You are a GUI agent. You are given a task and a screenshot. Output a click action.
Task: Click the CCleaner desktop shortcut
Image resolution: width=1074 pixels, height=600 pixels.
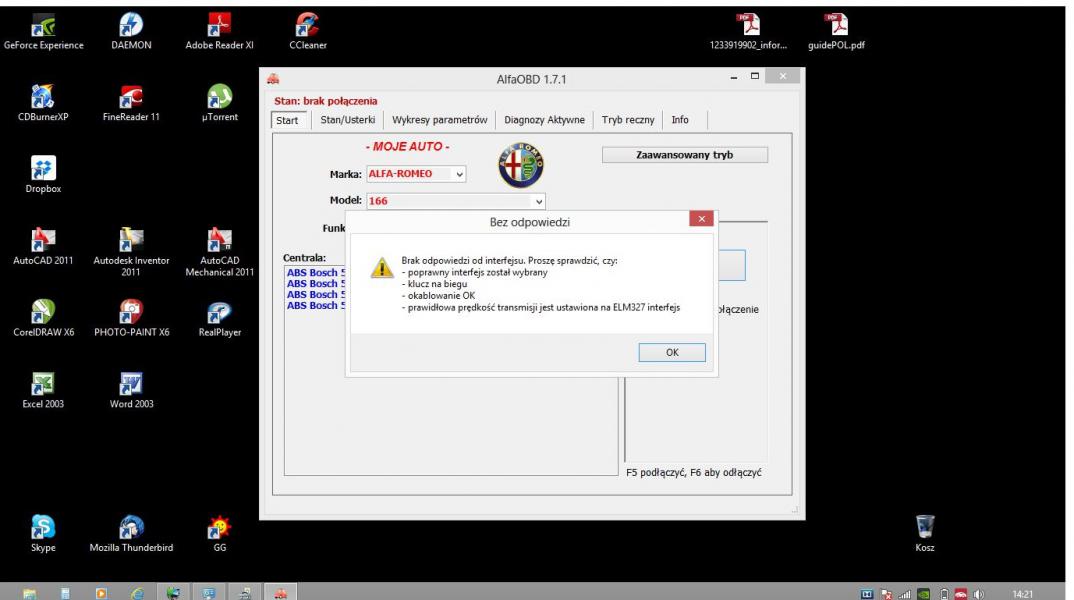308,32
